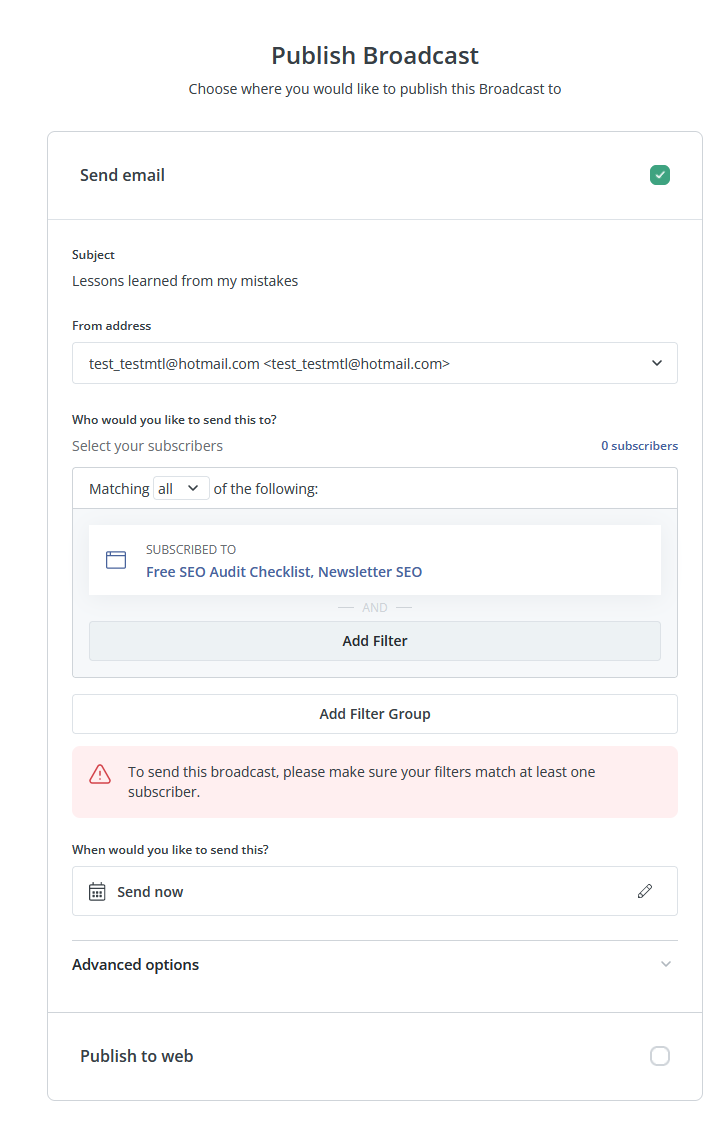
Task: Click Free SEO Audit Checklist, Newsletter SEO filter
Action: tap(284, 572)
